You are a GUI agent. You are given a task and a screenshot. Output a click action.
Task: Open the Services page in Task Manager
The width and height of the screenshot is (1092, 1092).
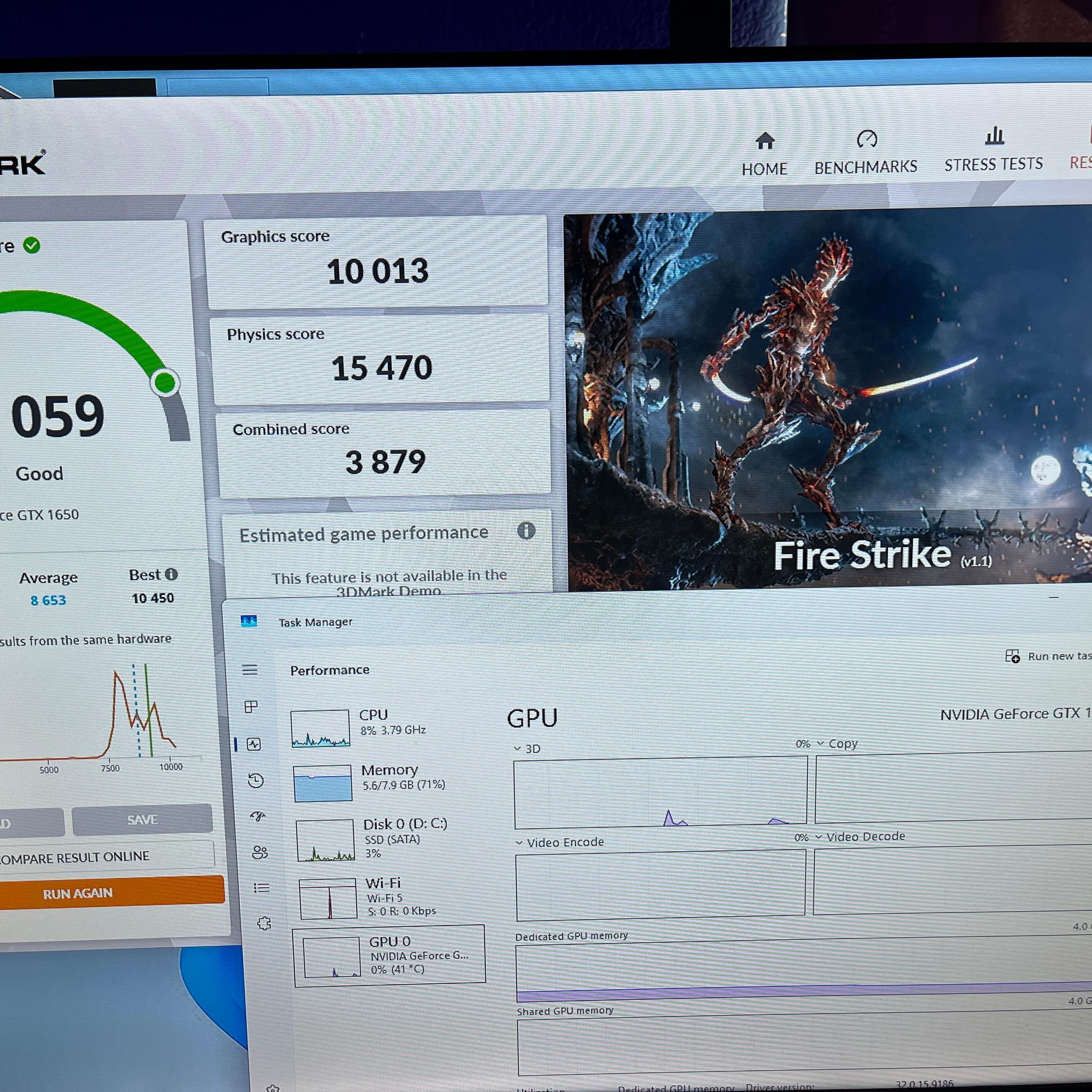(264, 924)
